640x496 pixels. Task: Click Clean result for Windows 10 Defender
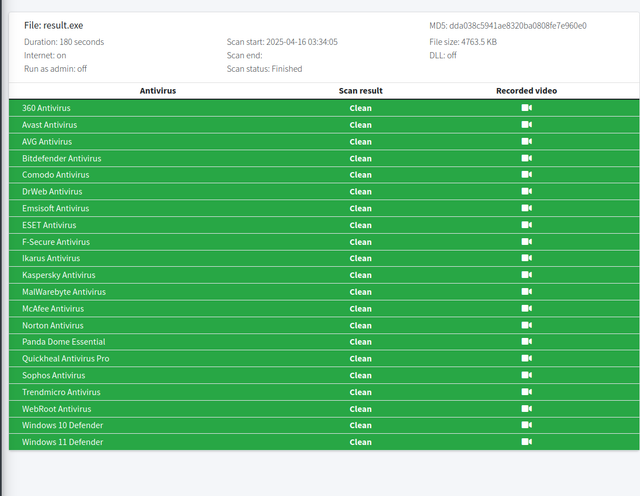(360, 425)
